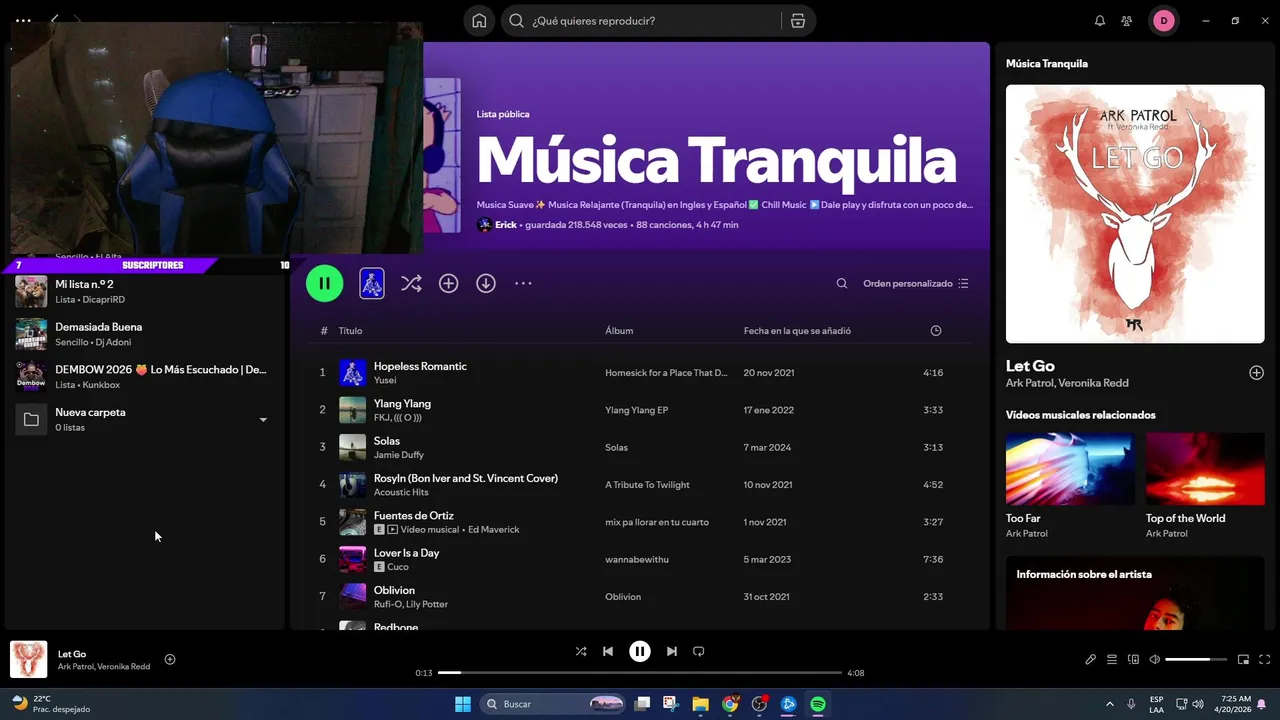The width and height of the screenshot is (1280, 720).
Task: Open artist Yusei link
Action: point(385,380)
